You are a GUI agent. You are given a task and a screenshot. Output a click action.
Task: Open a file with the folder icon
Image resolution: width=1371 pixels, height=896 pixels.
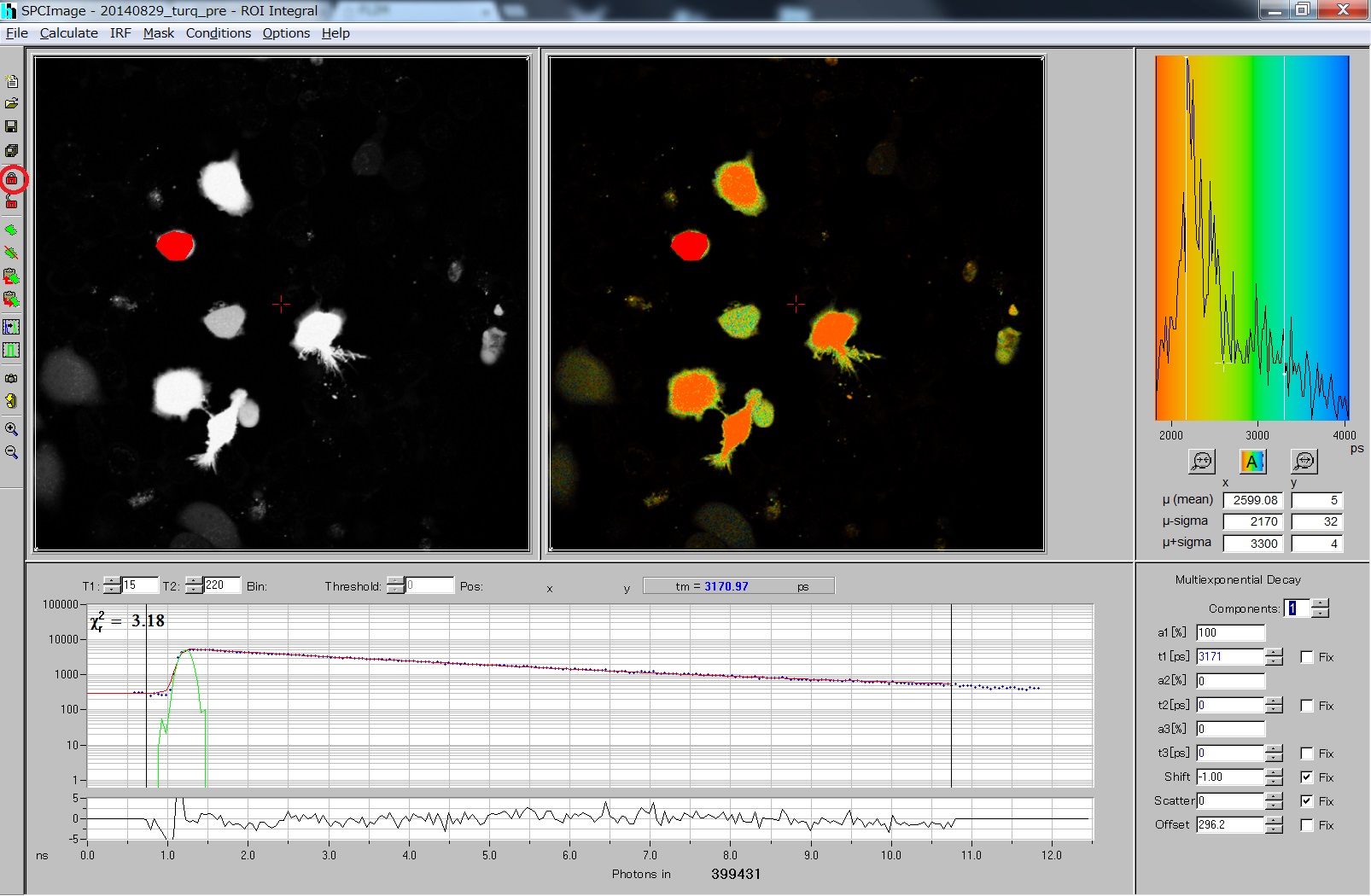tap(12, 103)
